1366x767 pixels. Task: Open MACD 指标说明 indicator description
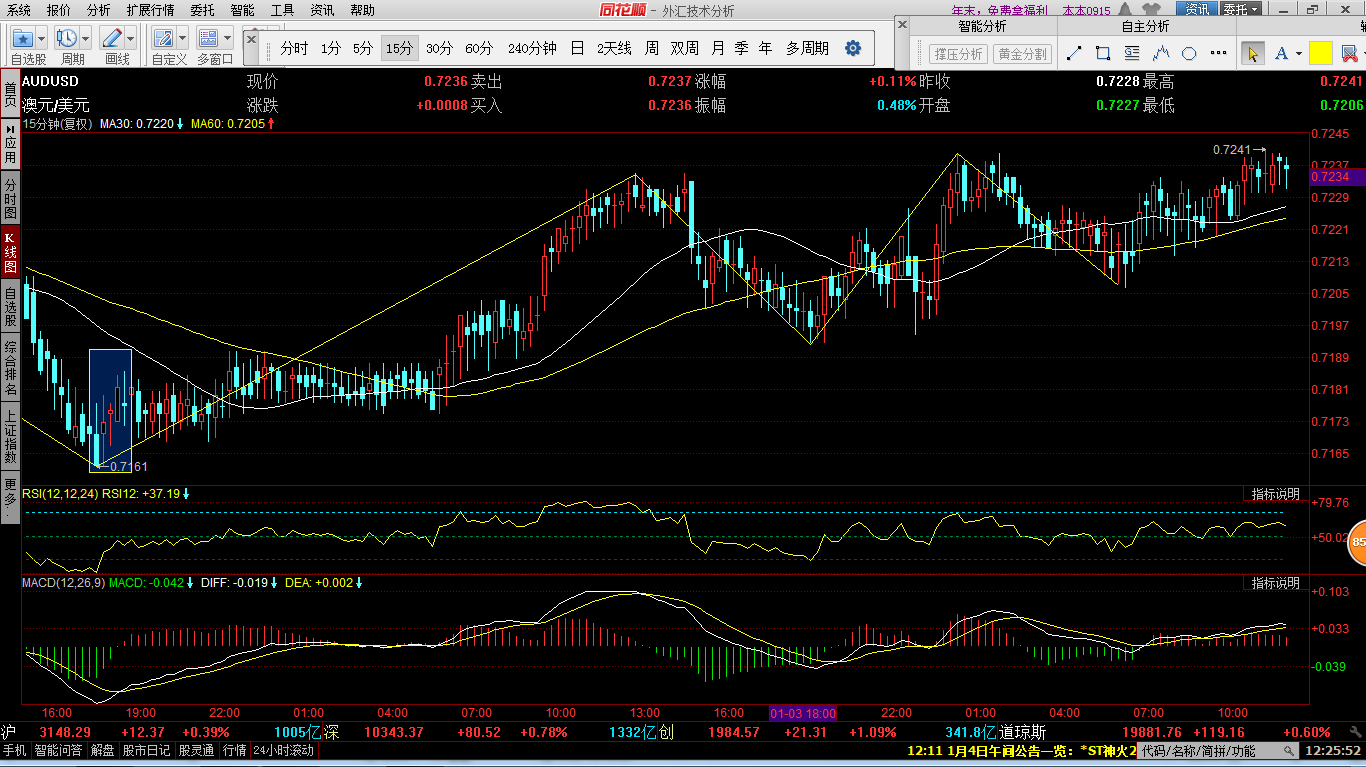(x=1276, y=582)
